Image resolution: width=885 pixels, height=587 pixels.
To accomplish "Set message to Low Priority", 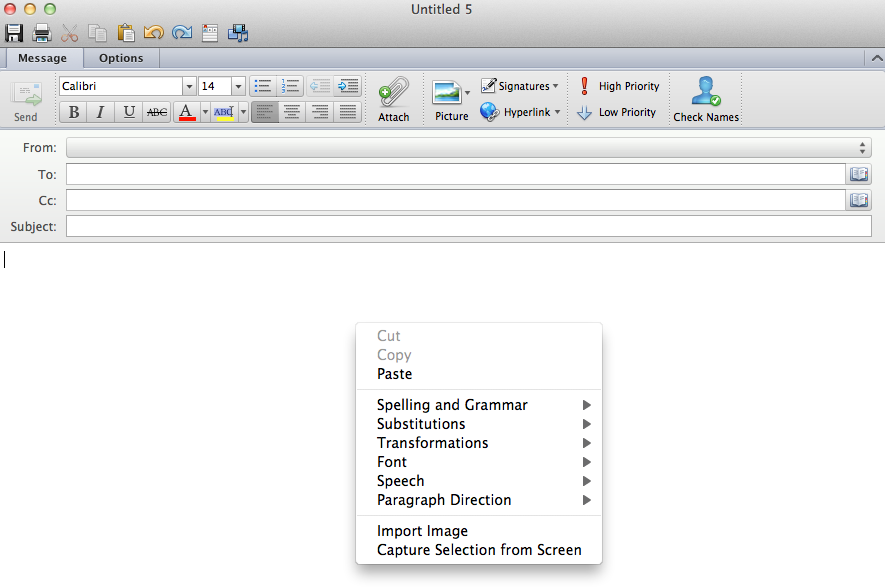I will (618, 112).
